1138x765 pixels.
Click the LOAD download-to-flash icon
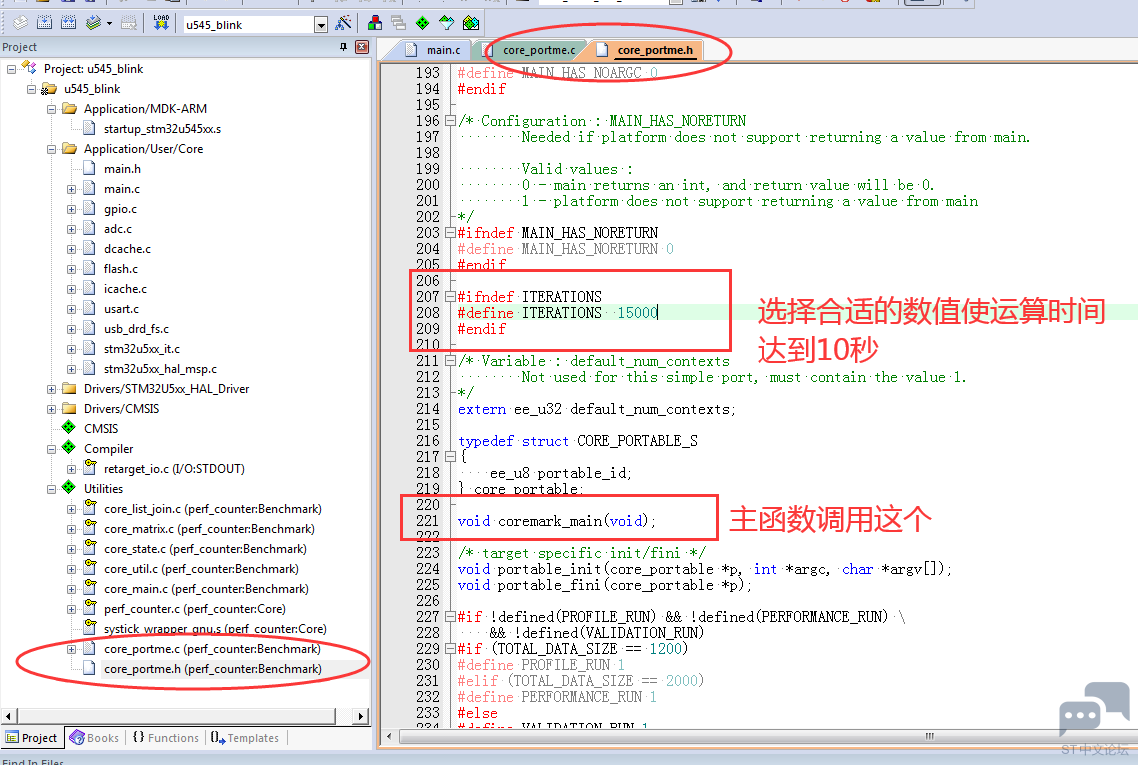tap(161, 23)
